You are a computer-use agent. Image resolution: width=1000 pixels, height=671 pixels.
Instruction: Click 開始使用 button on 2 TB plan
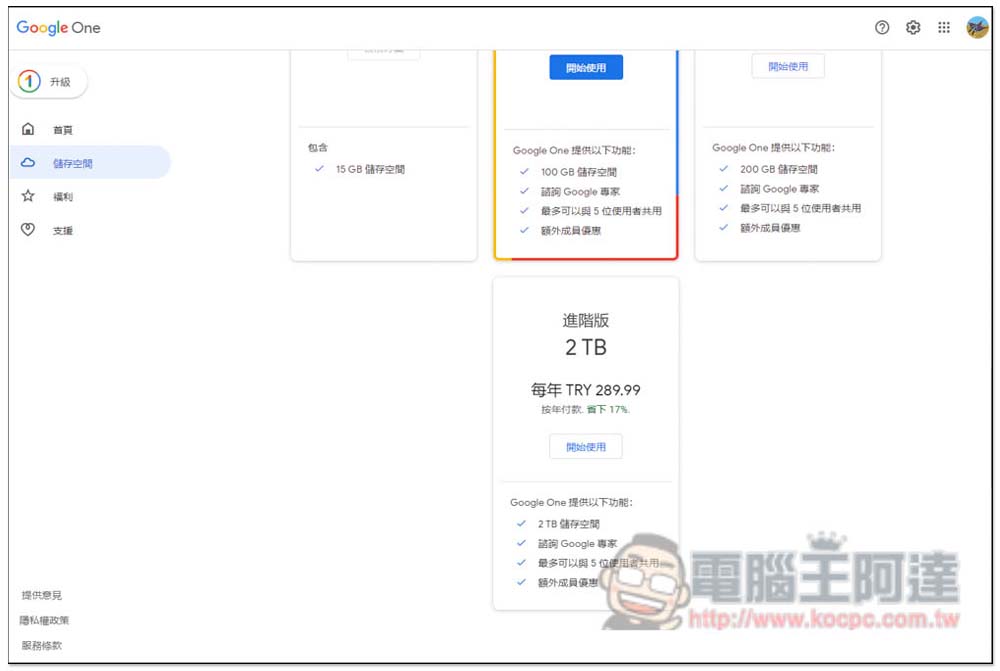585,447
